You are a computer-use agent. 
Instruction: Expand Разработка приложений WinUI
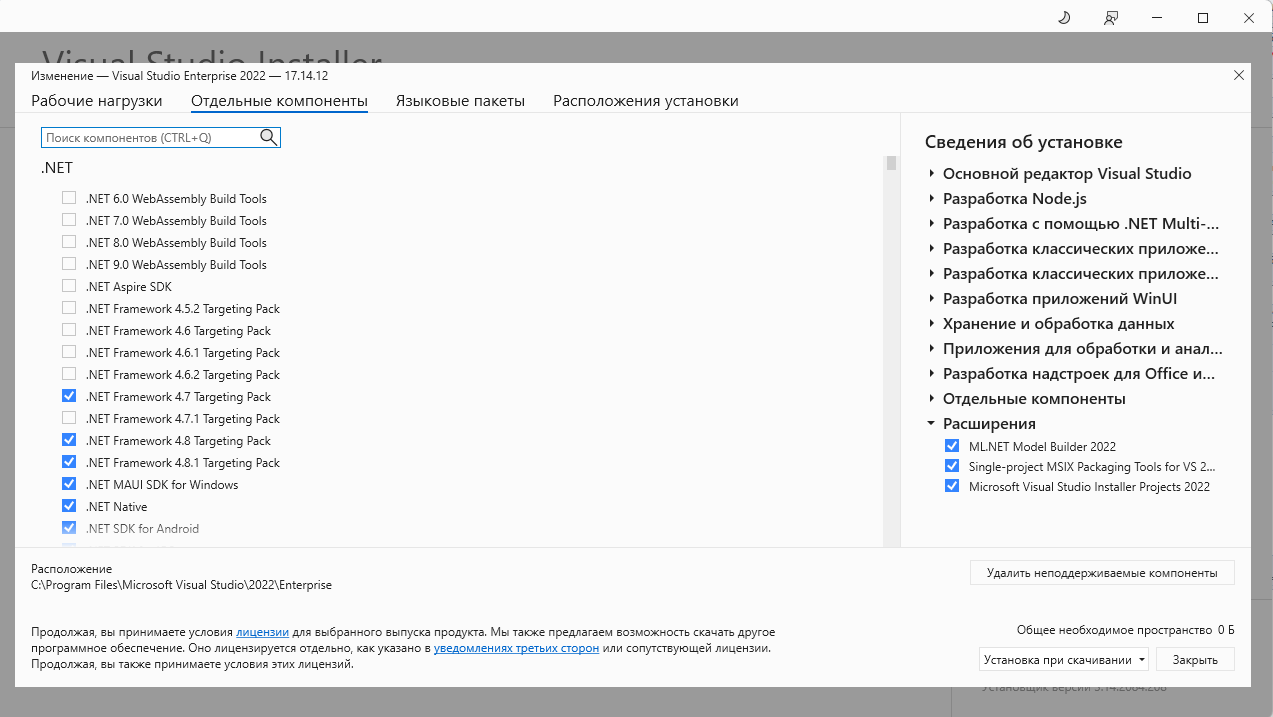tap(932, 299)
